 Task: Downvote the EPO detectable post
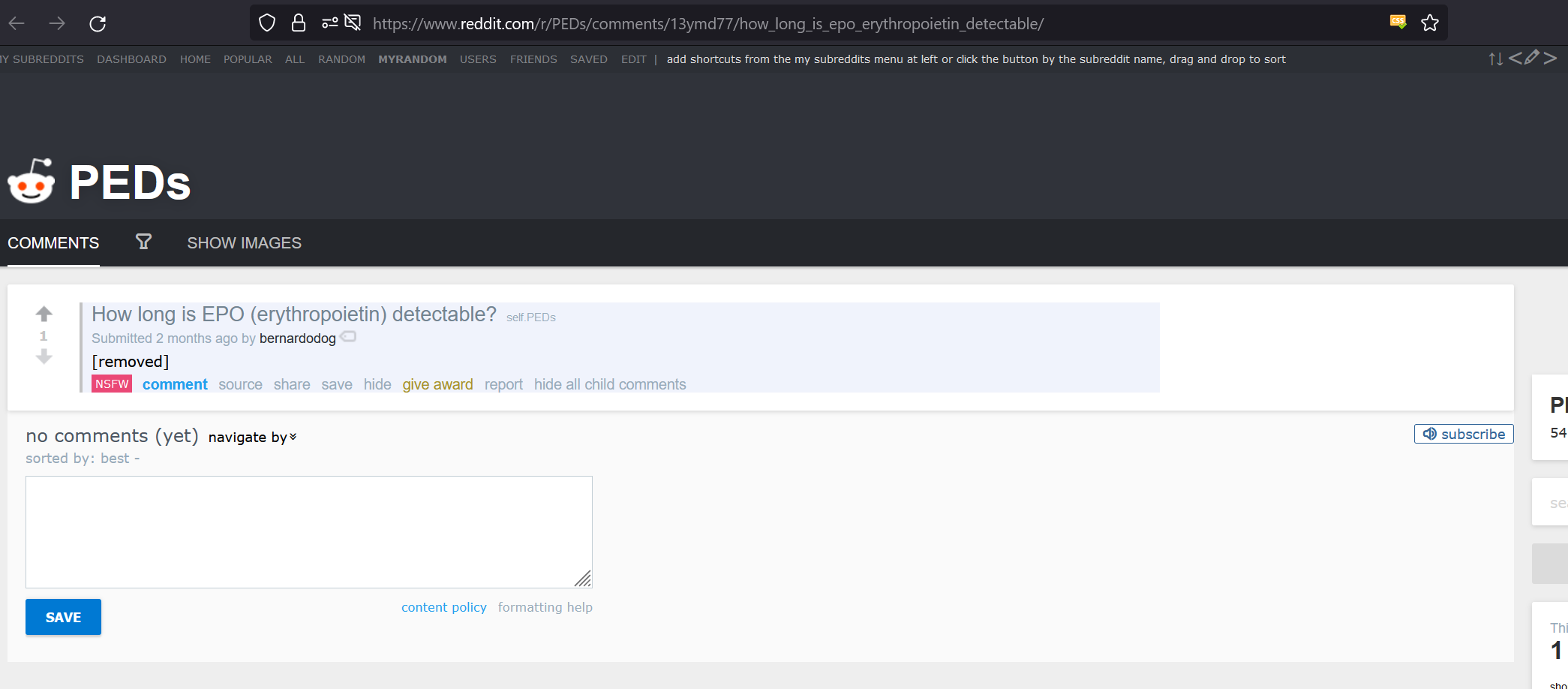click(44, 357)
